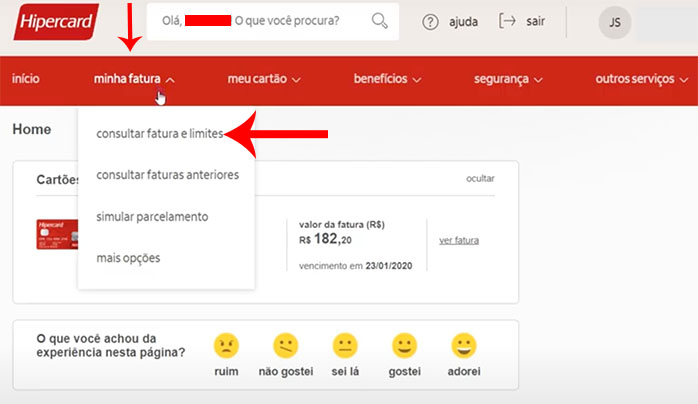Screen dimensions: 698x404
Task: Click the sair logout link
Action: point(535,21)
